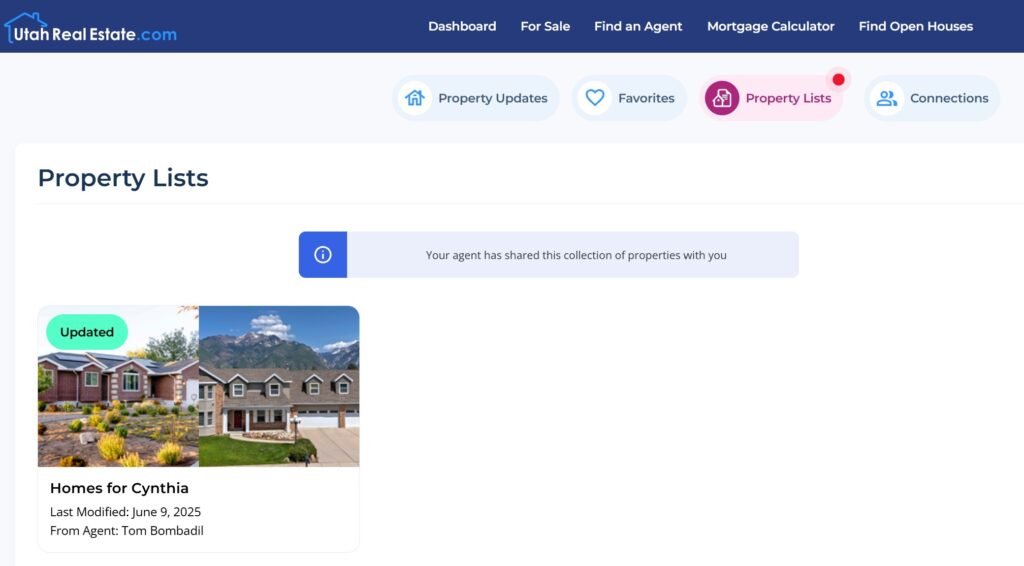Click the people icon in Connections
Viewport: 1024px width, 566px height.
tap(886, 98)
